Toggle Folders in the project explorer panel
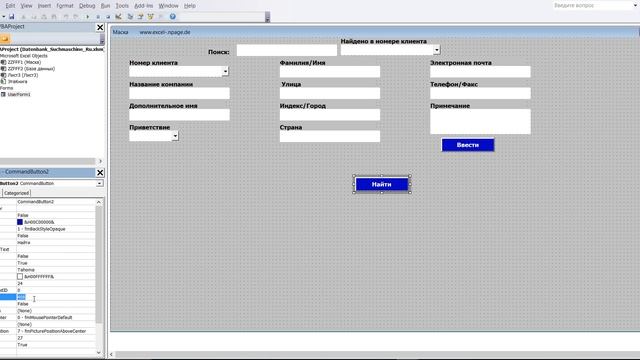Viewport: 640px width, 360px height. coord(5,39)
